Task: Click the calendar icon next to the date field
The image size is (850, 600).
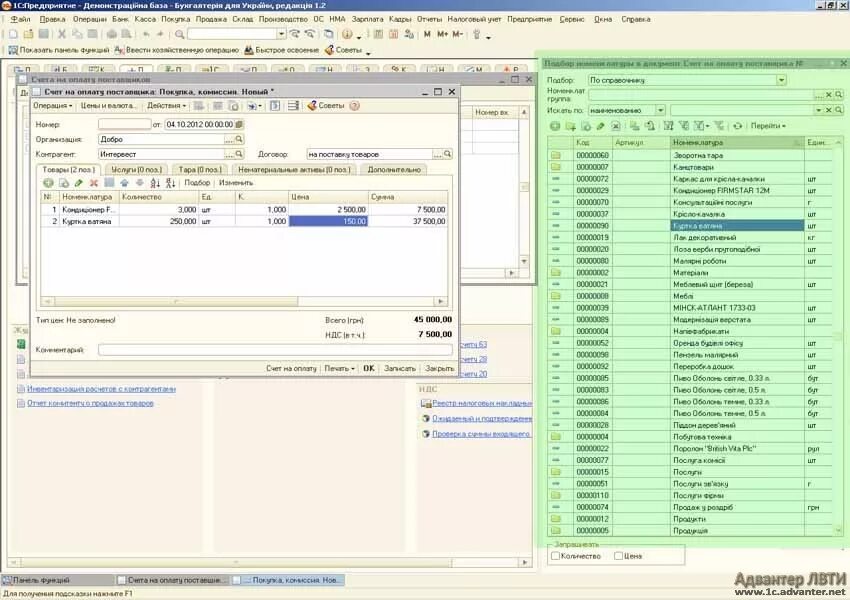Action: click(x=239, y=124)
